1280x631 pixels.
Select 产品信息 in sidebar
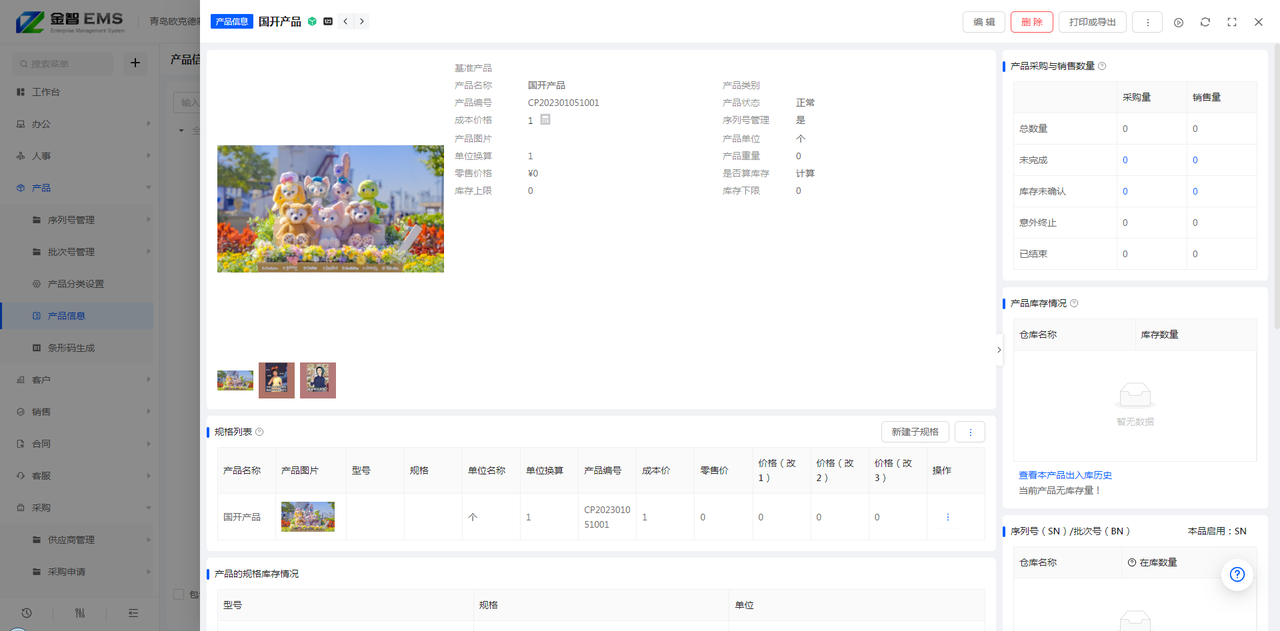(77, 316)
